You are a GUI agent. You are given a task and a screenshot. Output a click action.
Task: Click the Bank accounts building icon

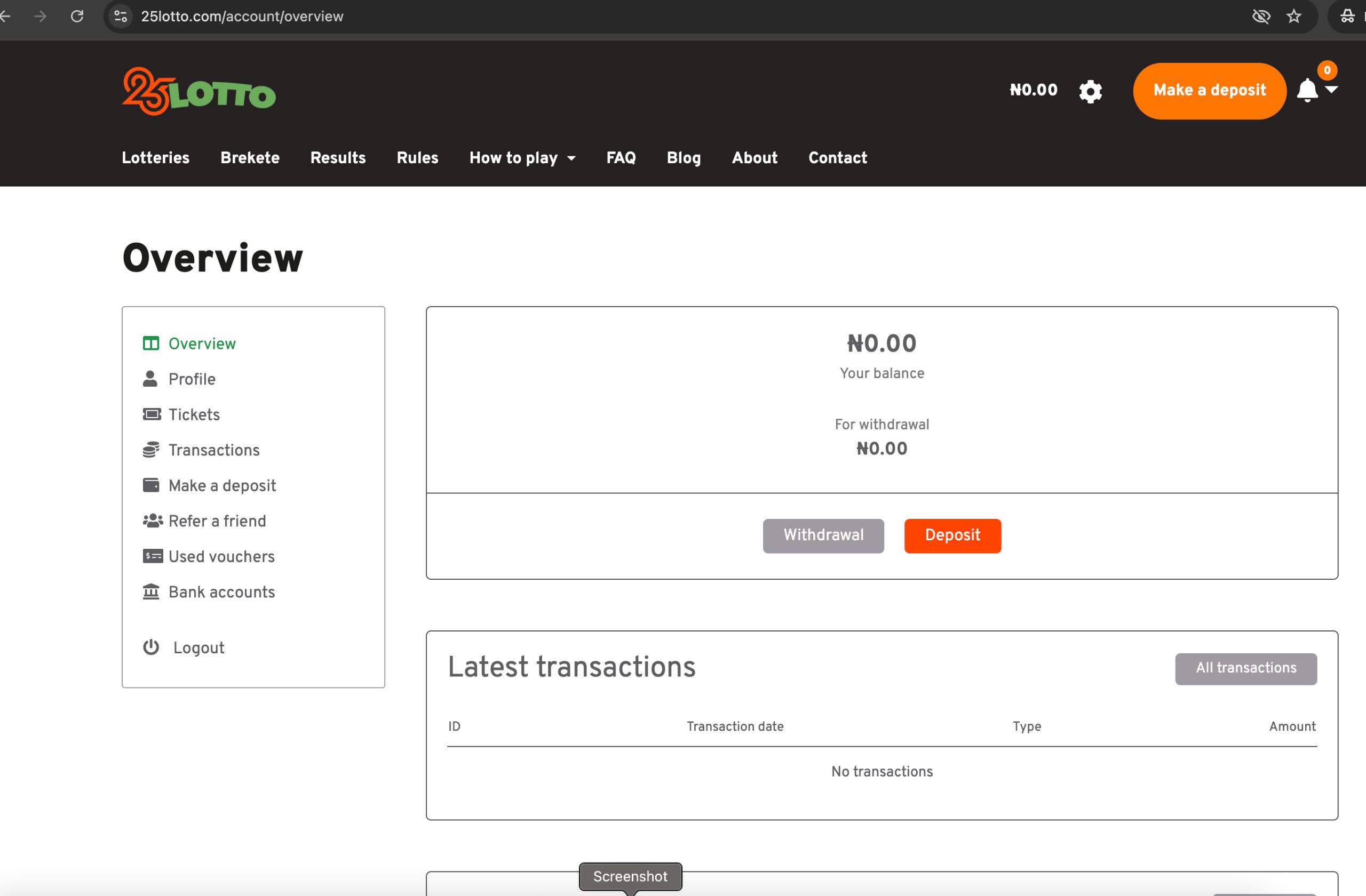[151, 591]
